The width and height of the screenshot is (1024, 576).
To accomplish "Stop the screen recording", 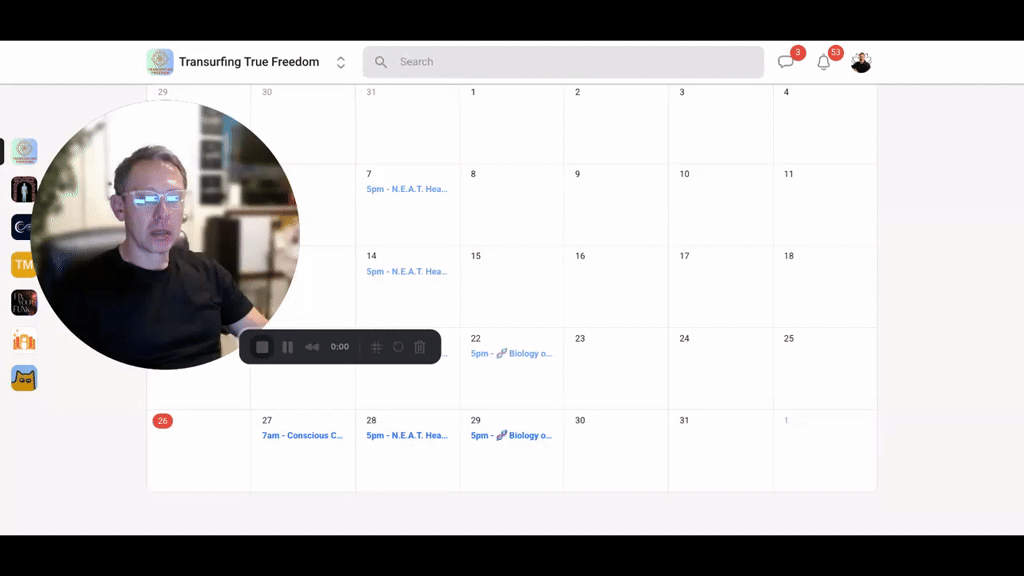I will point(262,347).
